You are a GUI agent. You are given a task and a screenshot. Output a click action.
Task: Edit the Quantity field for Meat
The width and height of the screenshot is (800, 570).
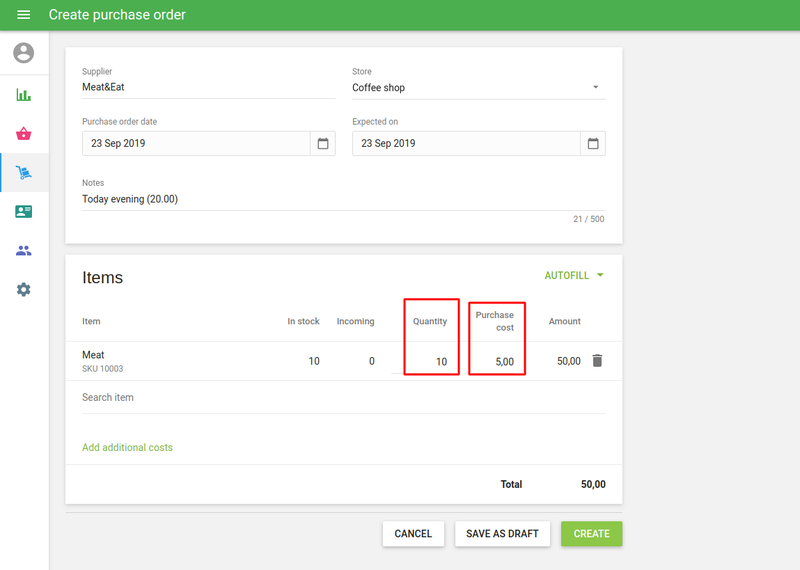432,362
